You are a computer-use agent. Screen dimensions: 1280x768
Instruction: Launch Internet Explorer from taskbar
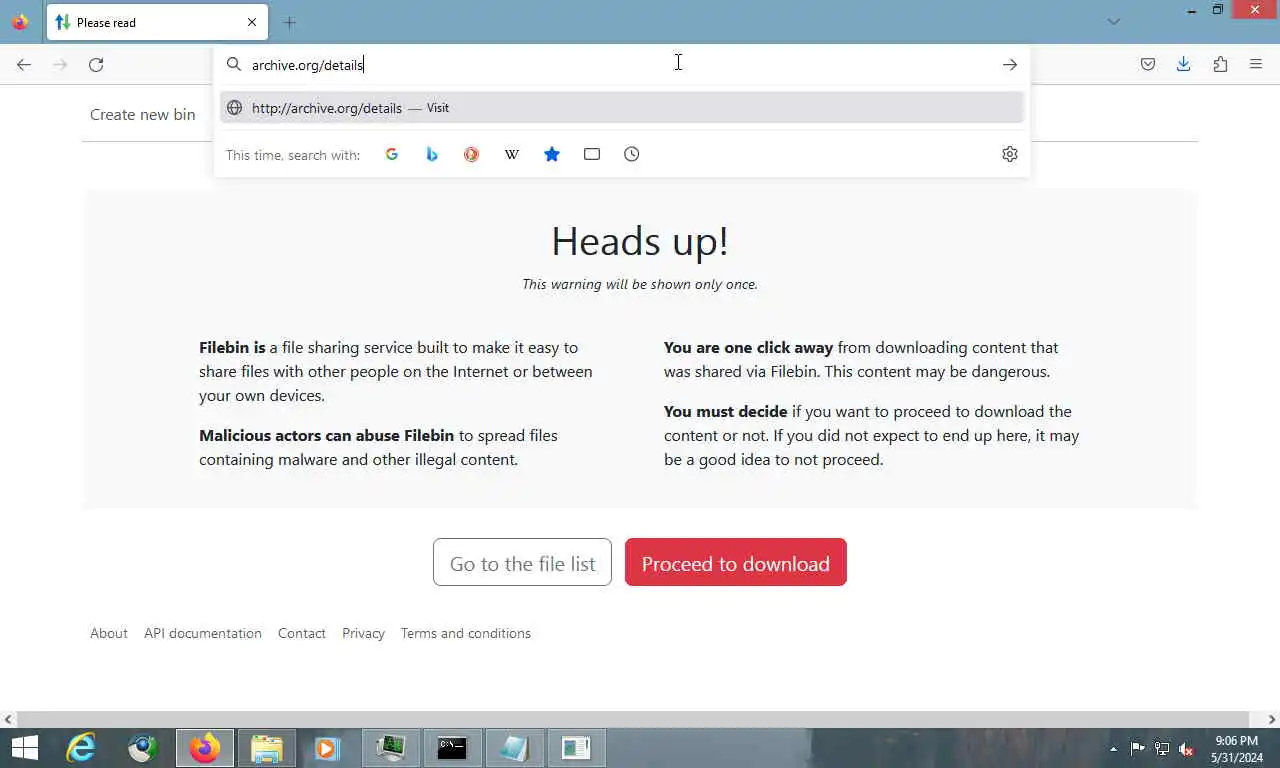tap(81, 748)
